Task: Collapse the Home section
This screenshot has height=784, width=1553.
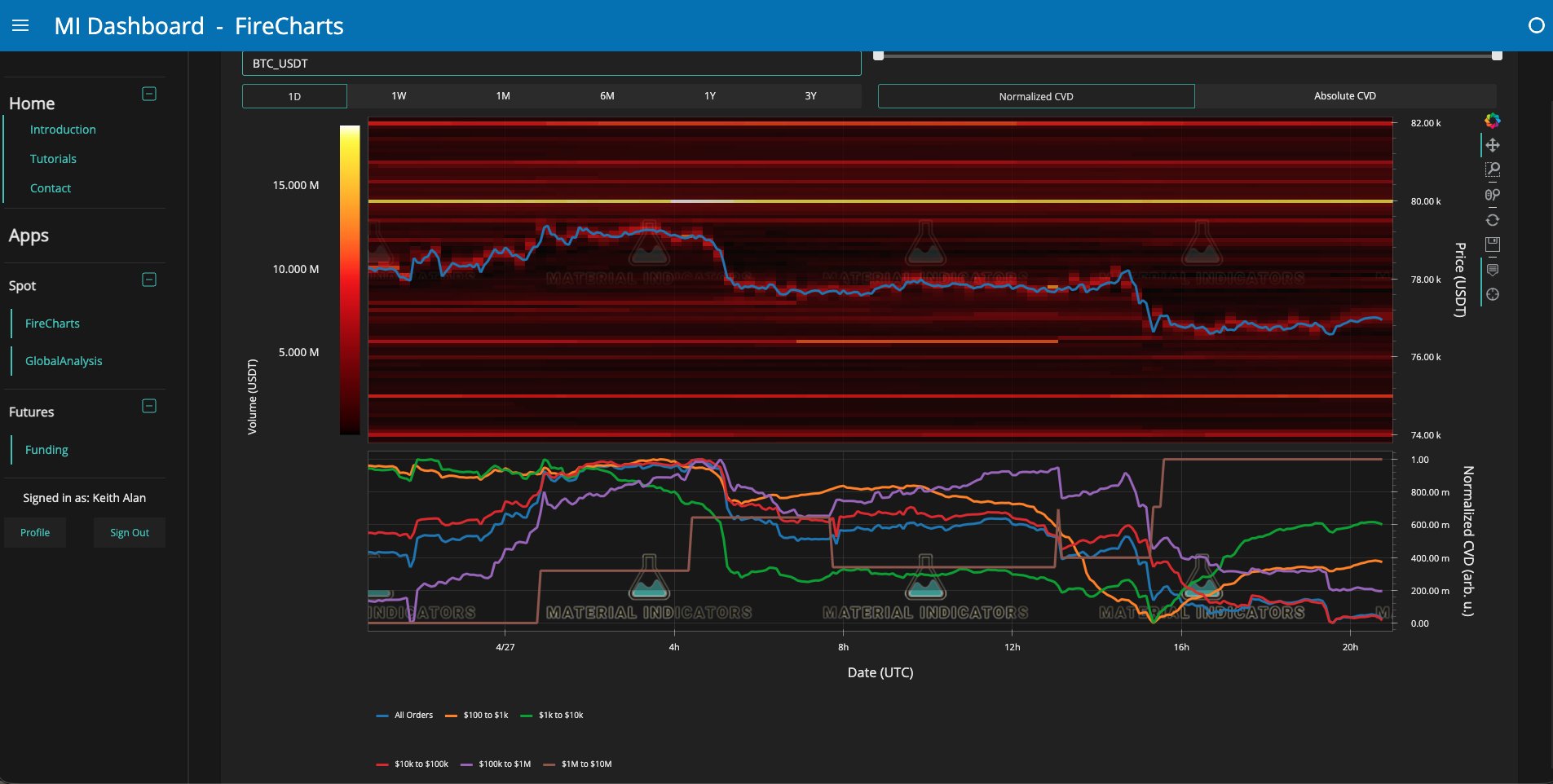Action: 149,95
